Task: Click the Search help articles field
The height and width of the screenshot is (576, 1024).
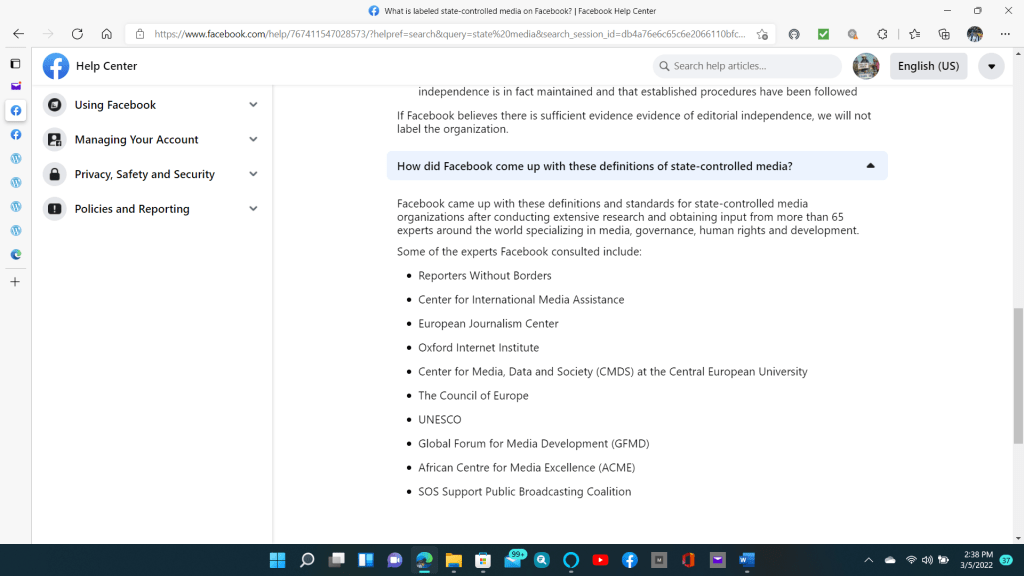Action: tap(755, 66)
